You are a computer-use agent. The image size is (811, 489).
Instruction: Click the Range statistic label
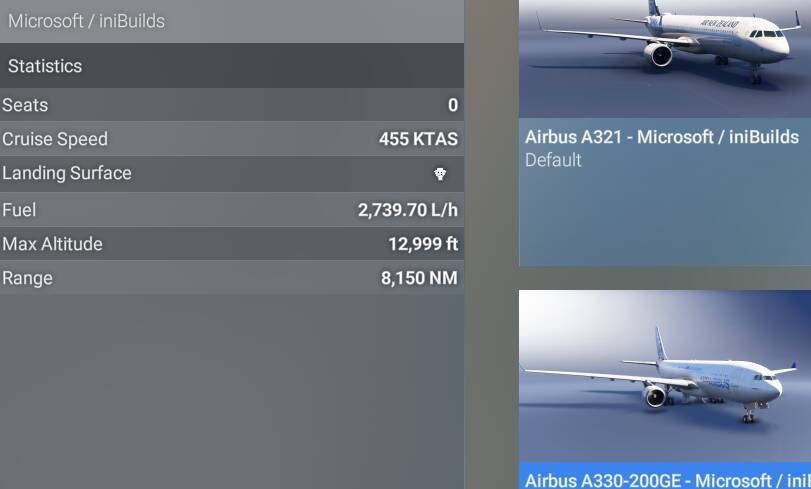tap(27, 278)
